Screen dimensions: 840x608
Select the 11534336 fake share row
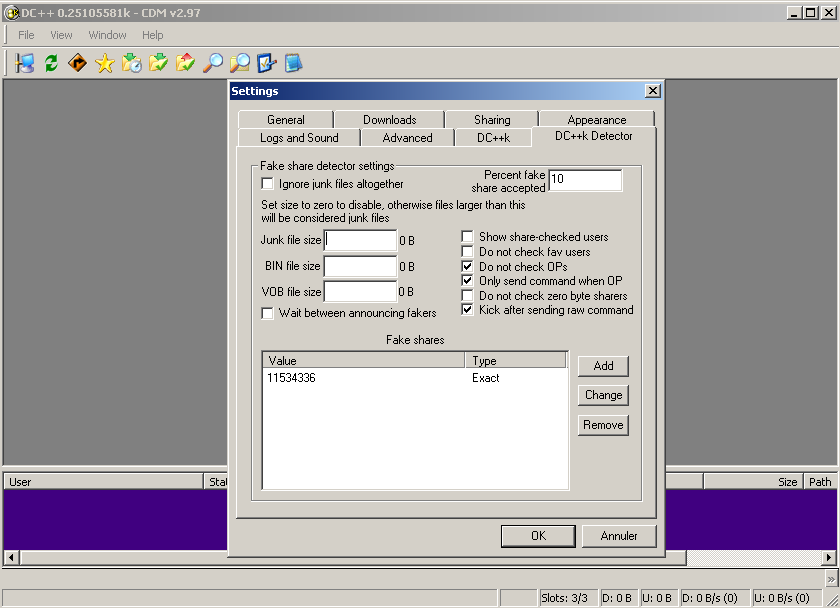pos(415,378)
